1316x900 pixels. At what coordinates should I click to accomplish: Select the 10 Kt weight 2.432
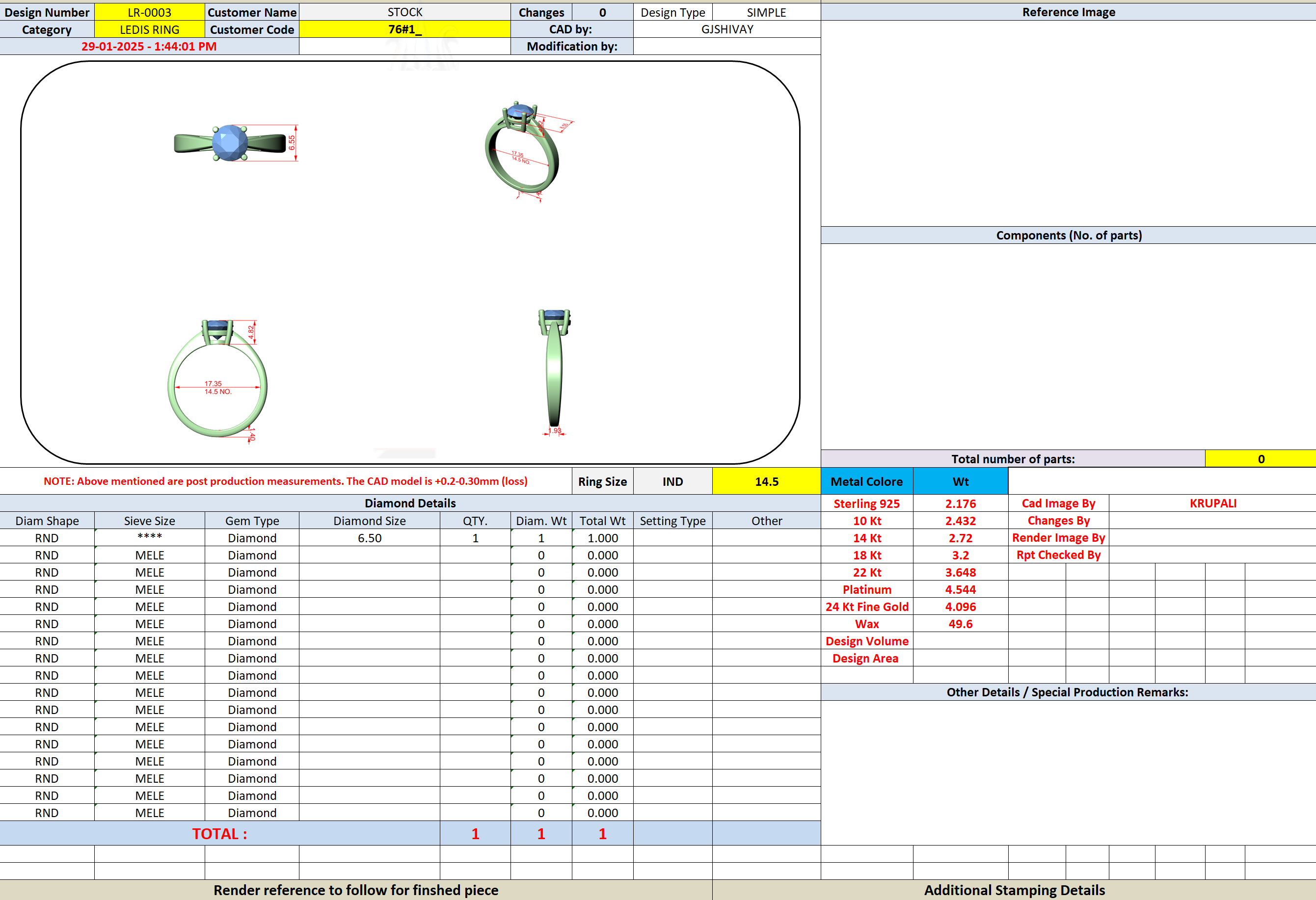(x=961, y=521)
